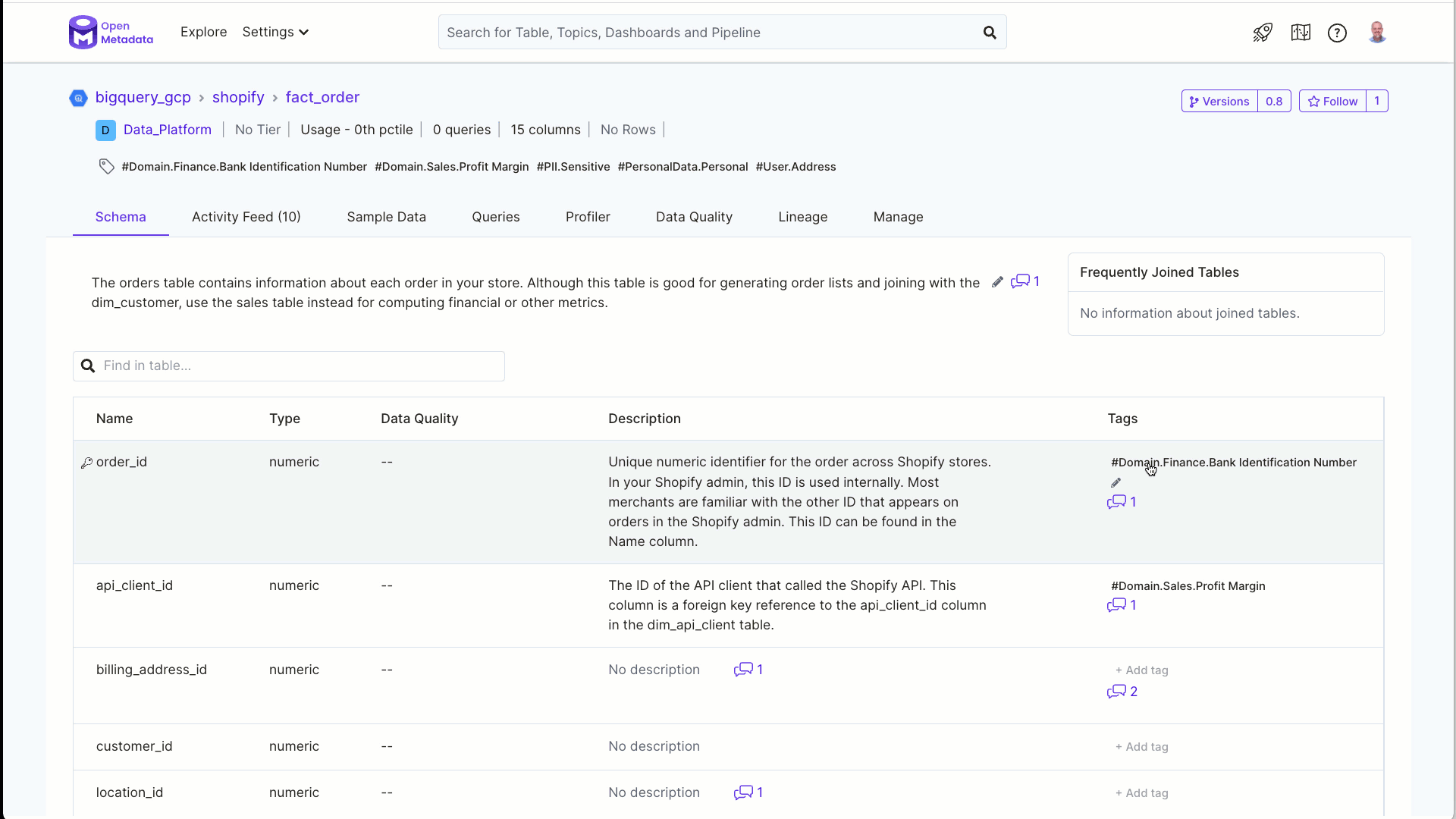
Task: Open the product tour map icon
Action: point(1301,33)
